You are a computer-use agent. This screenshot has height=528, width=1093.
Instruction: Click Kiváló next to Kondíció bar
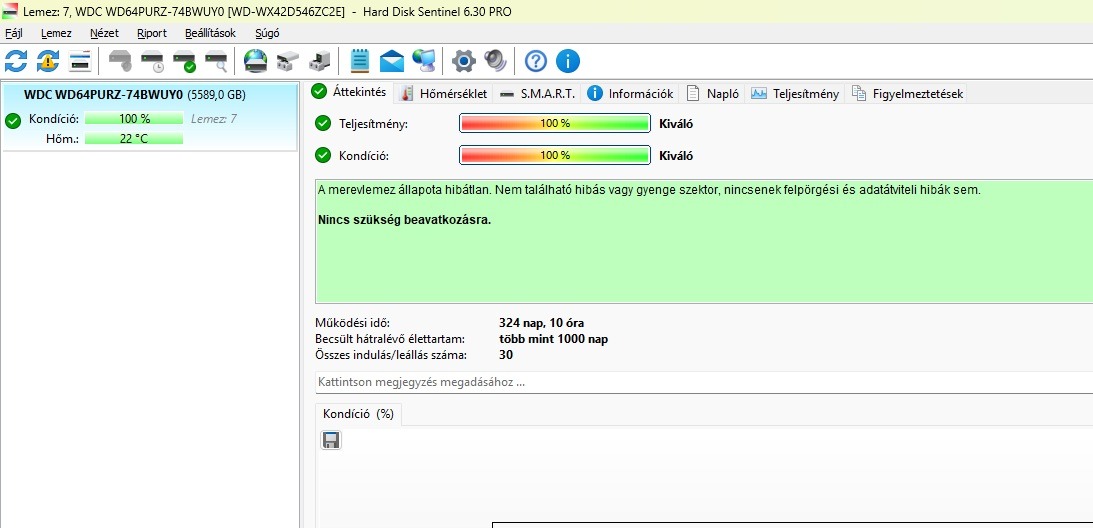tap(676, 156)
